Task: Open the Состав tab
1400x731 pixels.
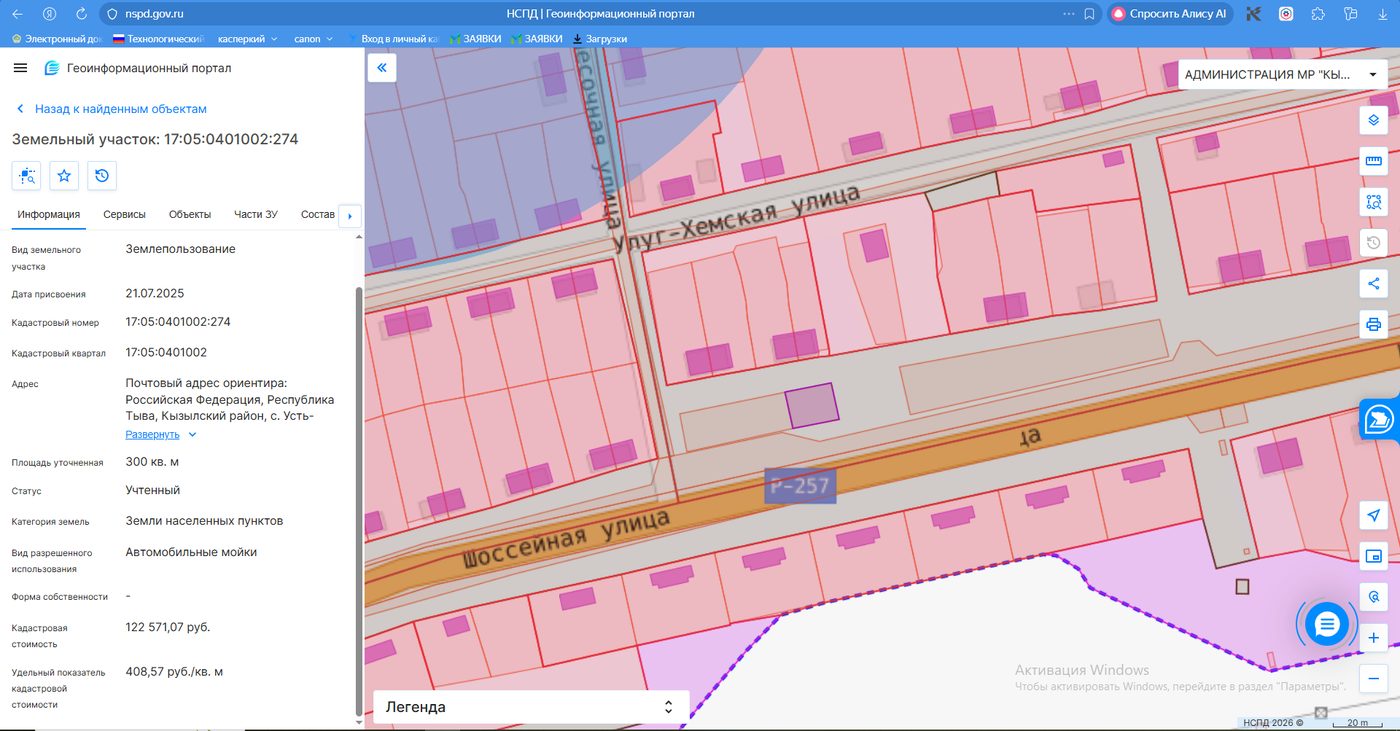Action: (x=317, y=214)
